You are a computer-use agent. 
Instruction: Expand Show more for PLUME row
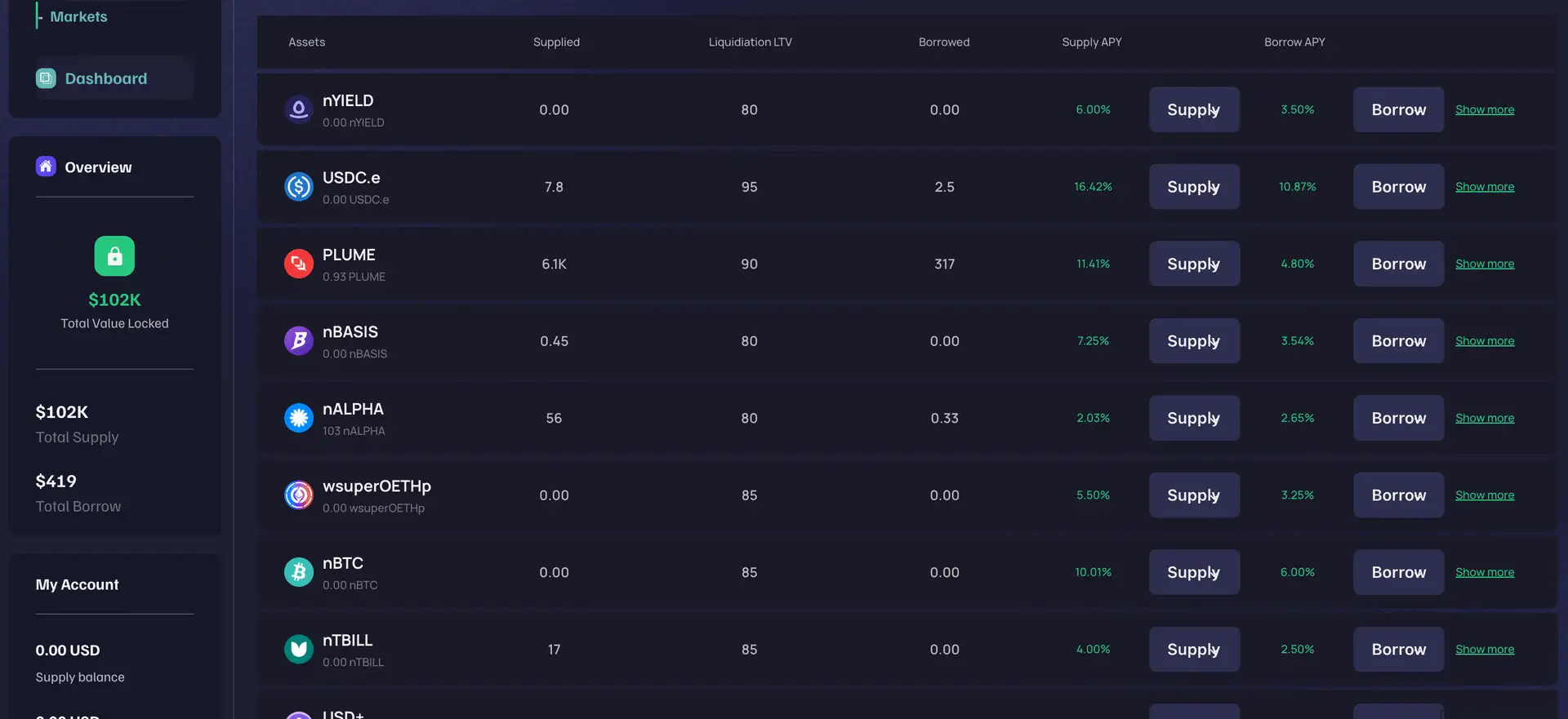click(x=1484, y=264)
